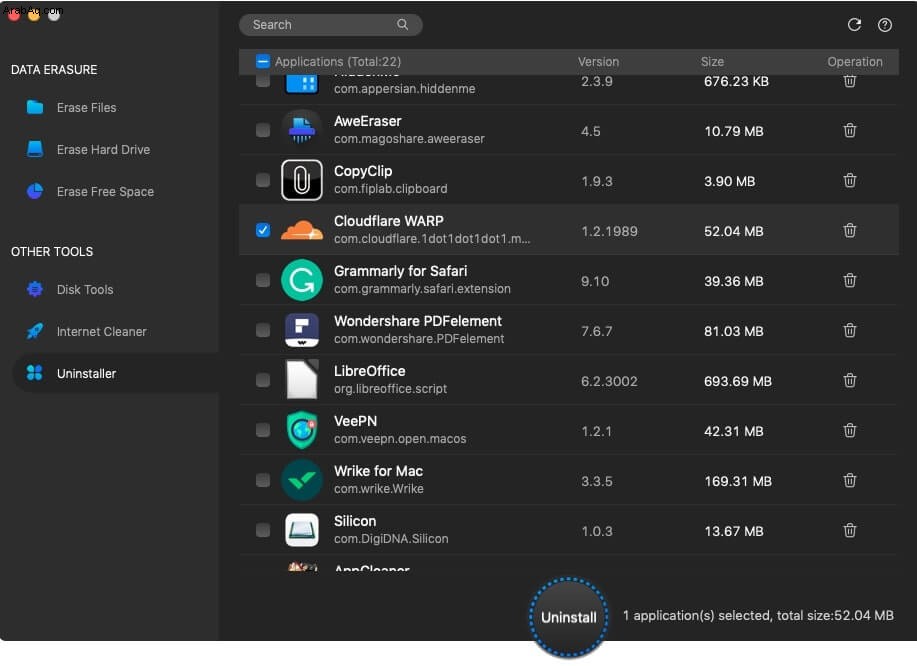Click the AweEraser app icon
Image resolution: width=917 pixels, height=666 pixels.
(x=302, y=130)
